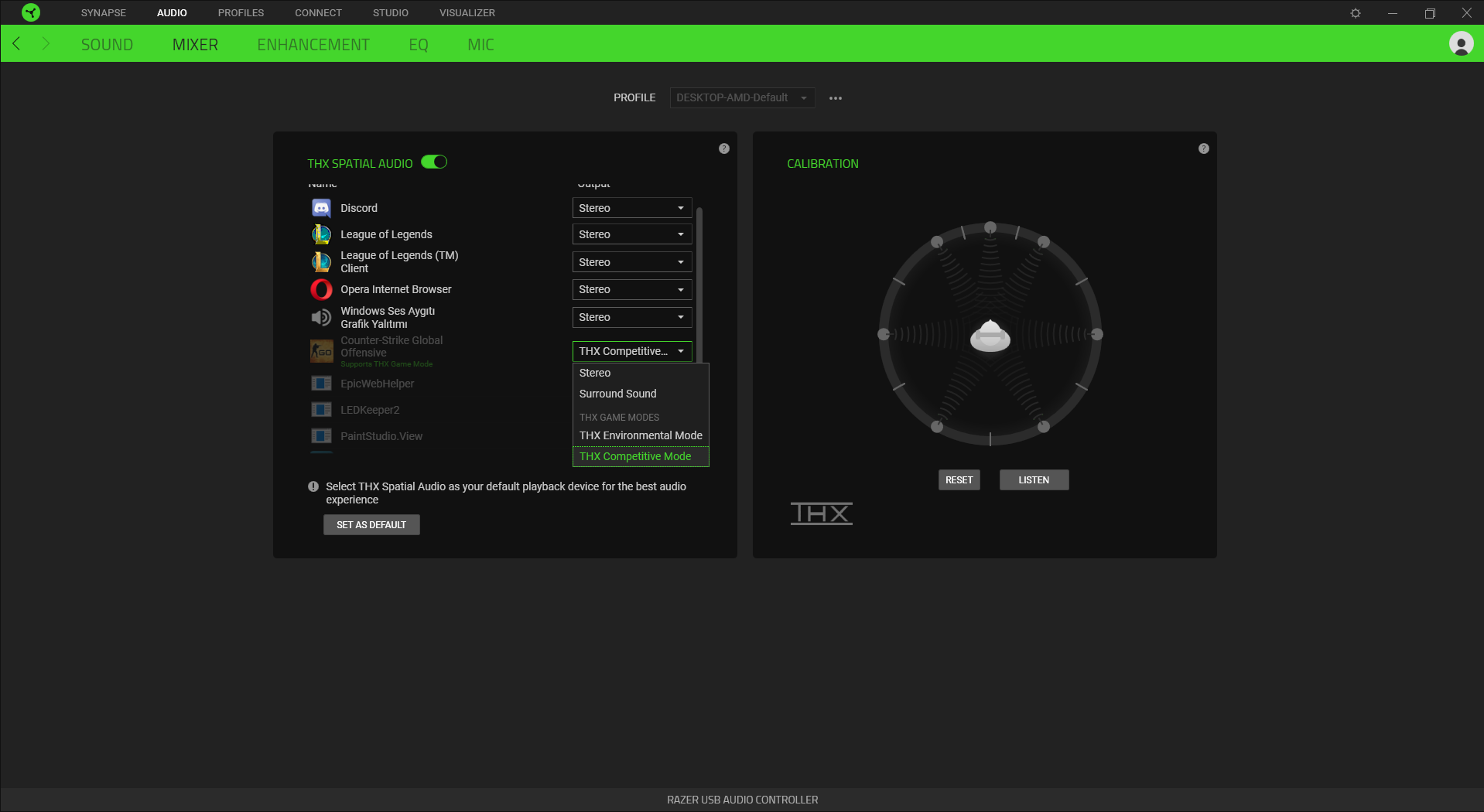
Task: Open profile options three-dot menu
Action: tap(836, 98)
